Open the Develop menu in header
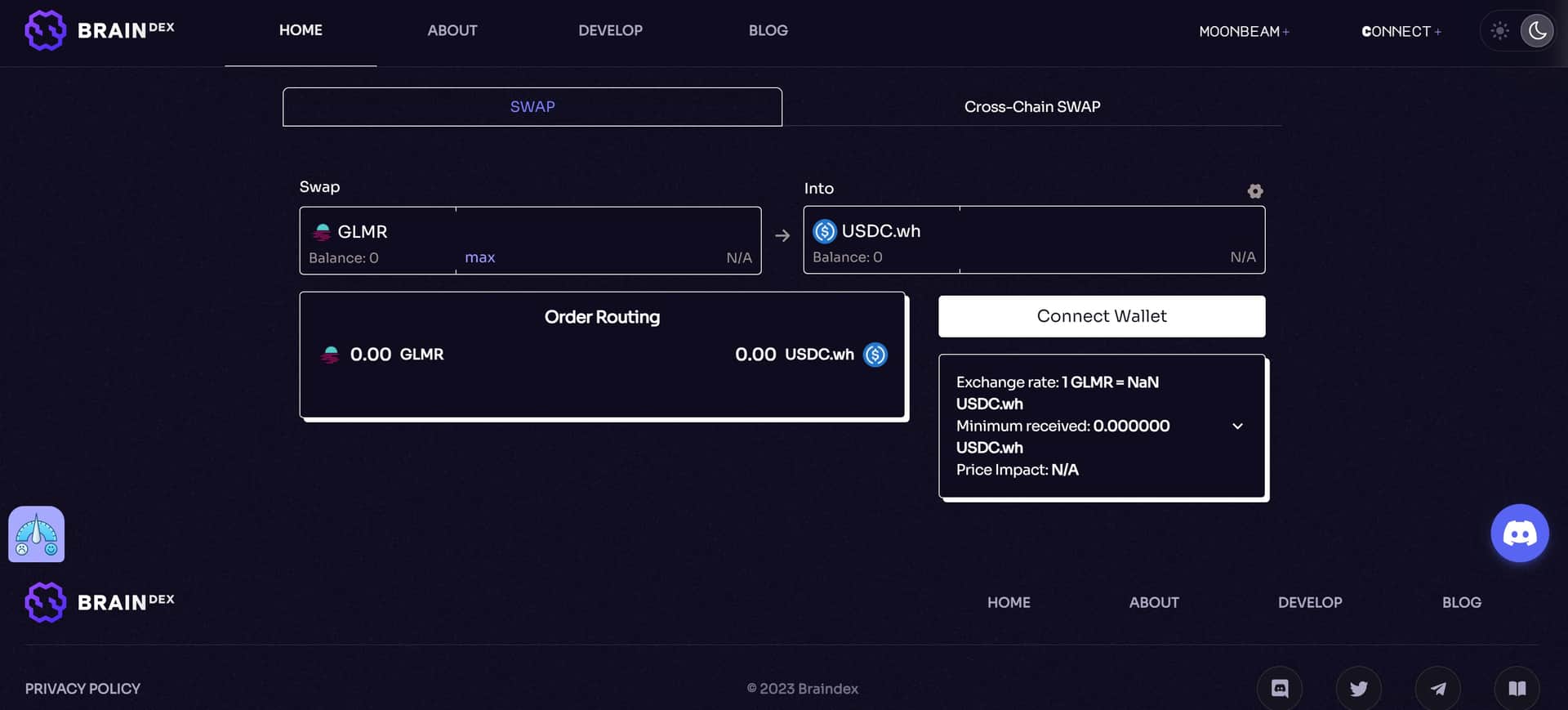This screenshot has width=1568, height=710. (610, 30)
